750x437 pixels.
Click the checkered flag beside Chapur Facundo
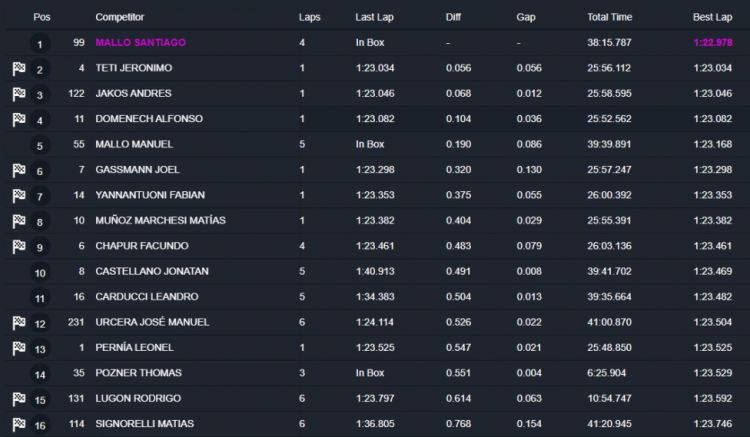pyautogui.click(x=18, y=246)
